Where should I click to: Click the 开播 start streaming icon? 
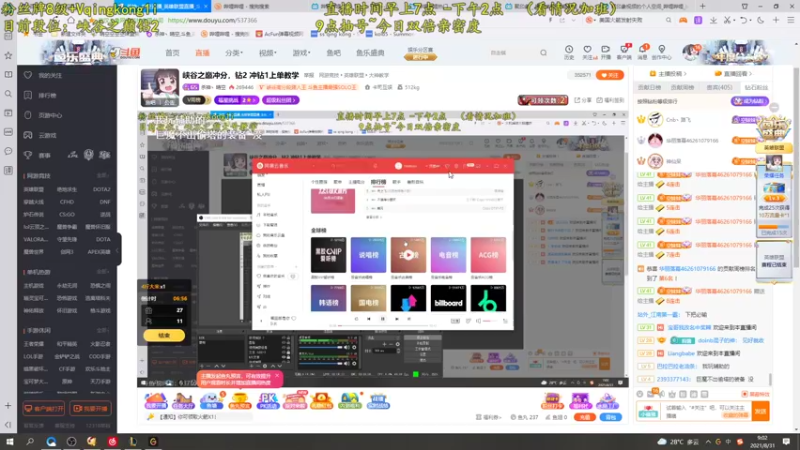[x=606, y=52]
